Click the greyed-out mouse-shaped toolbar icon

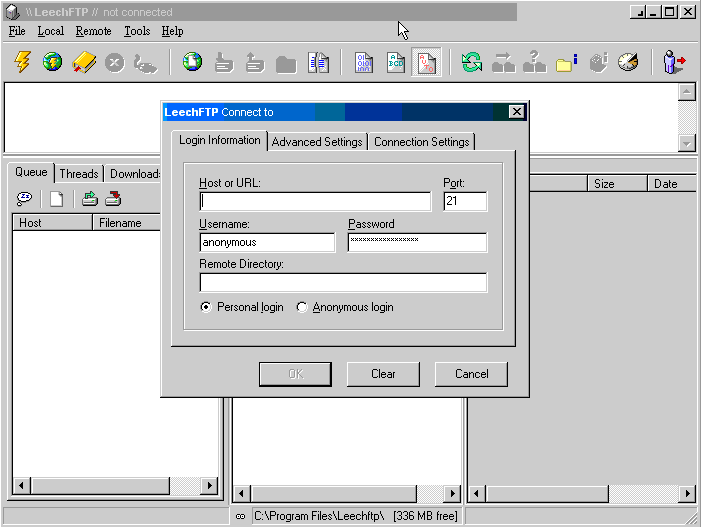[x=145, y=63]
